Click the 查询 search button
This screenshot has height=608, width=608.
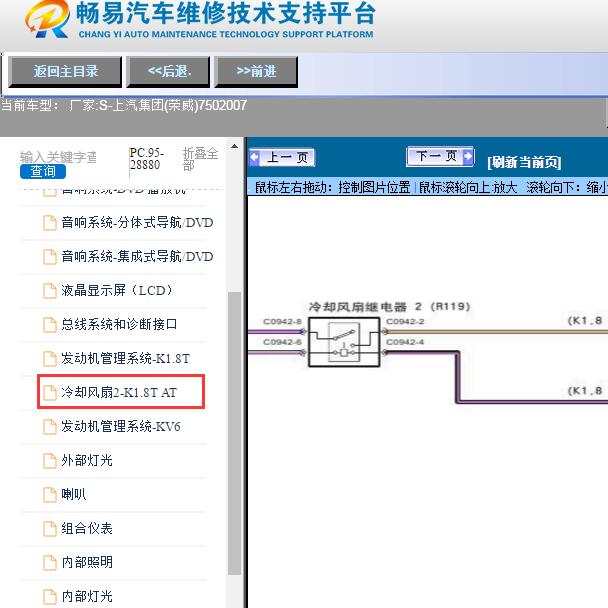click(x=43, y=171)
